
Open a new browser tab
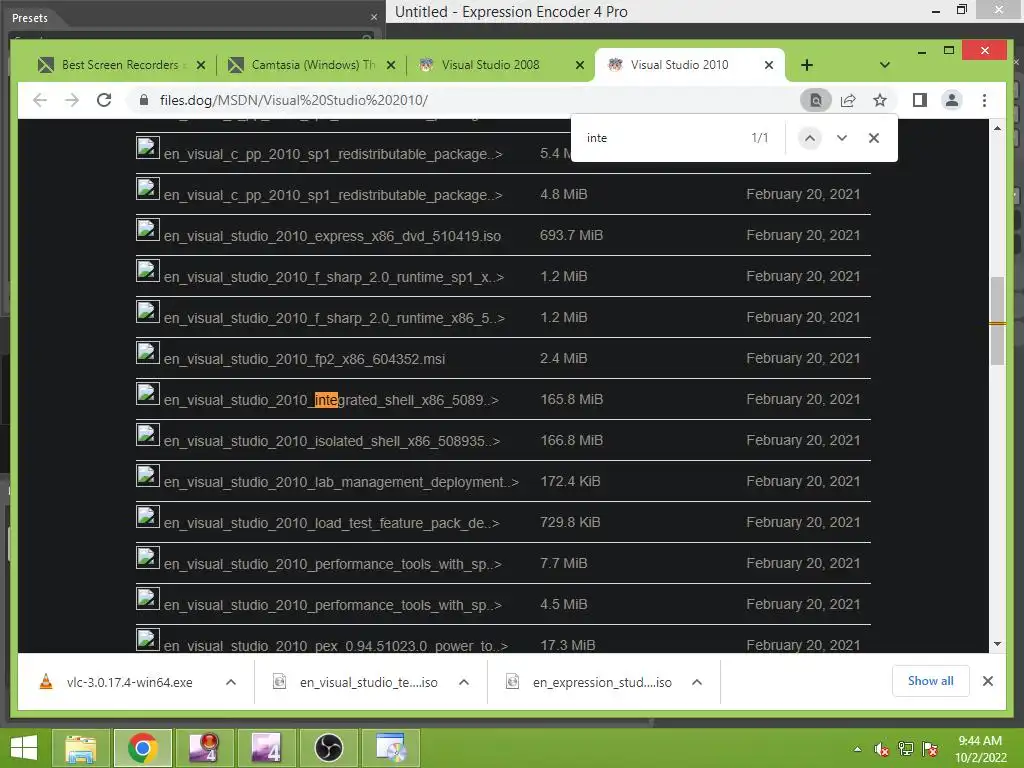point(807,65)
